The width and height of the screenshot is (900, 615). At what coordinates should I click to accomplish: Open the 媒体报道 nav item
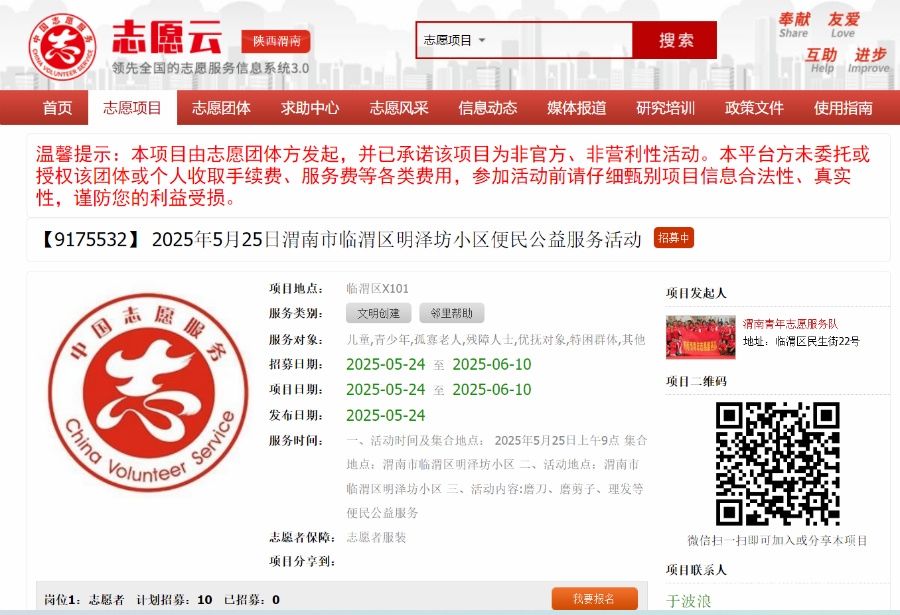576,108
